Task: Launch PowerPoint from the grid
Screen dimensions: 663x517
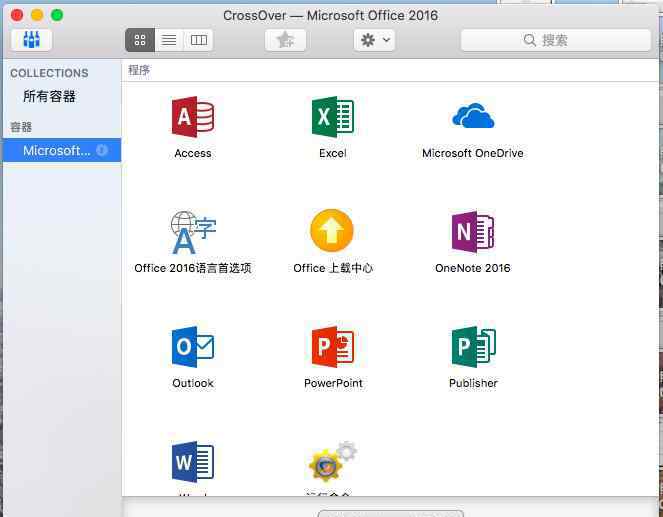Action: [x=333, y=347]
